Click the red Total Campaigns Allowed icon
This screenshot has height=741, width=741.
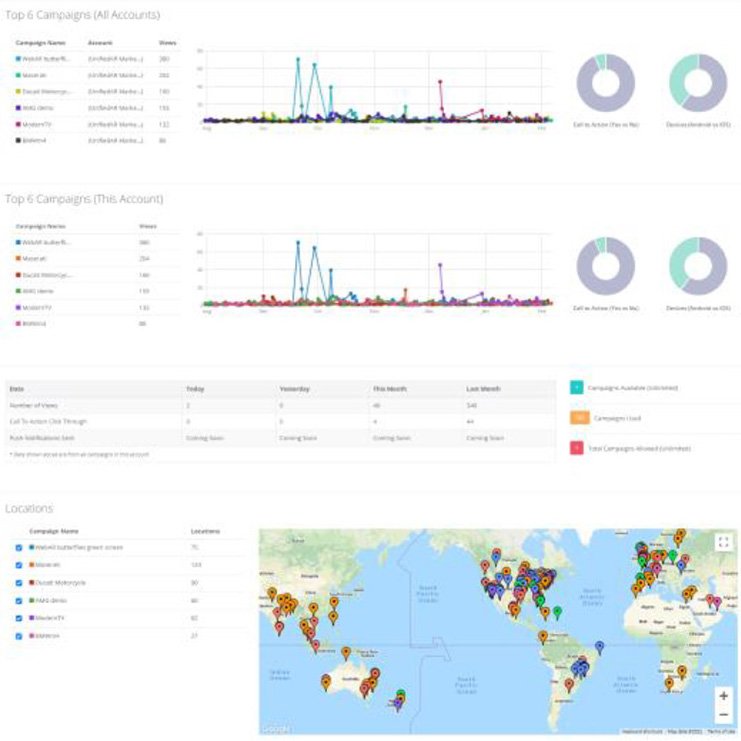[577, 448]
